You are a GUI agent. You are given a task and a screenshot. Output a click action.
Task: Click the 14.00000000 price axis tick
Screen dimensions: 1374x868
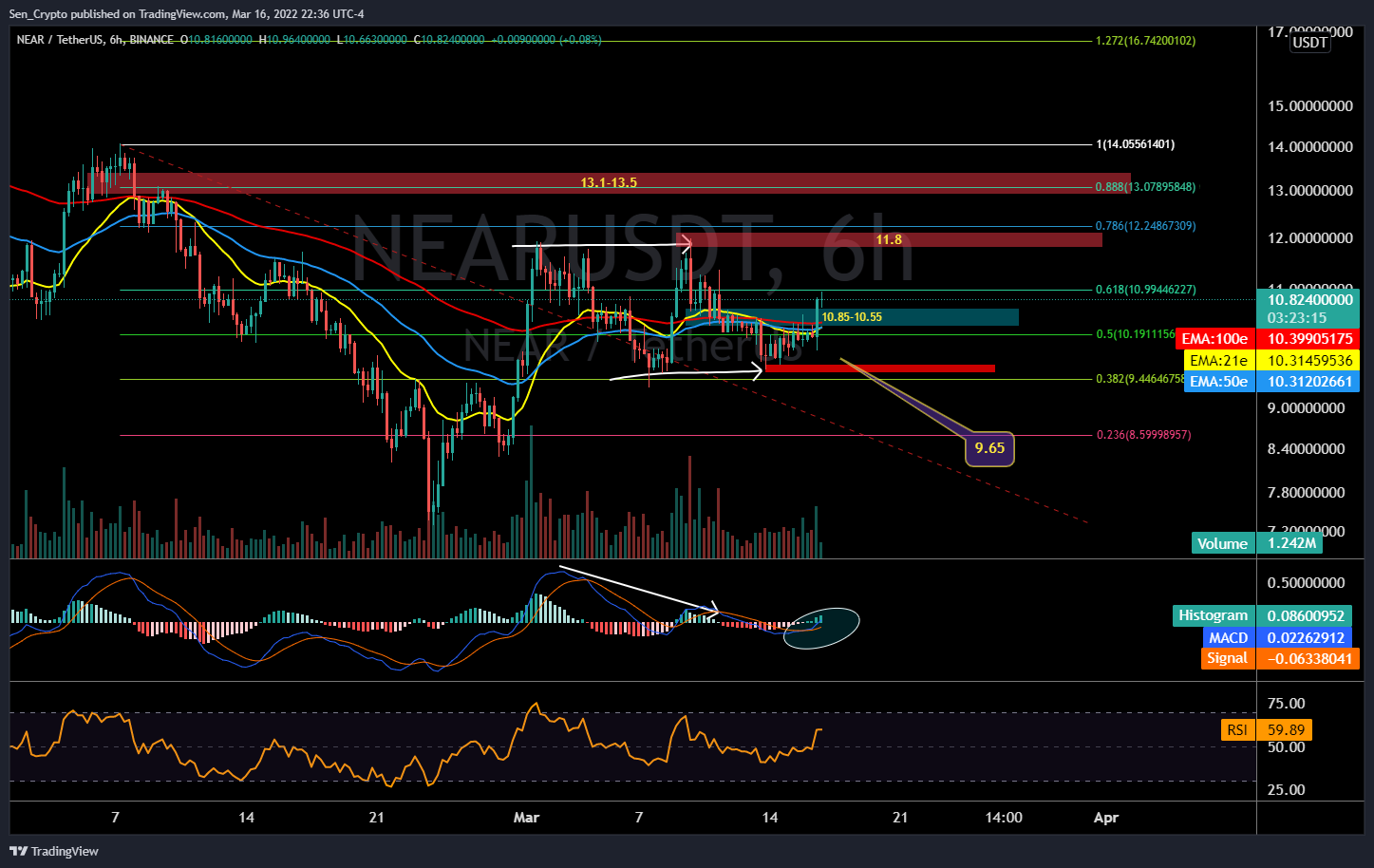1310,147
